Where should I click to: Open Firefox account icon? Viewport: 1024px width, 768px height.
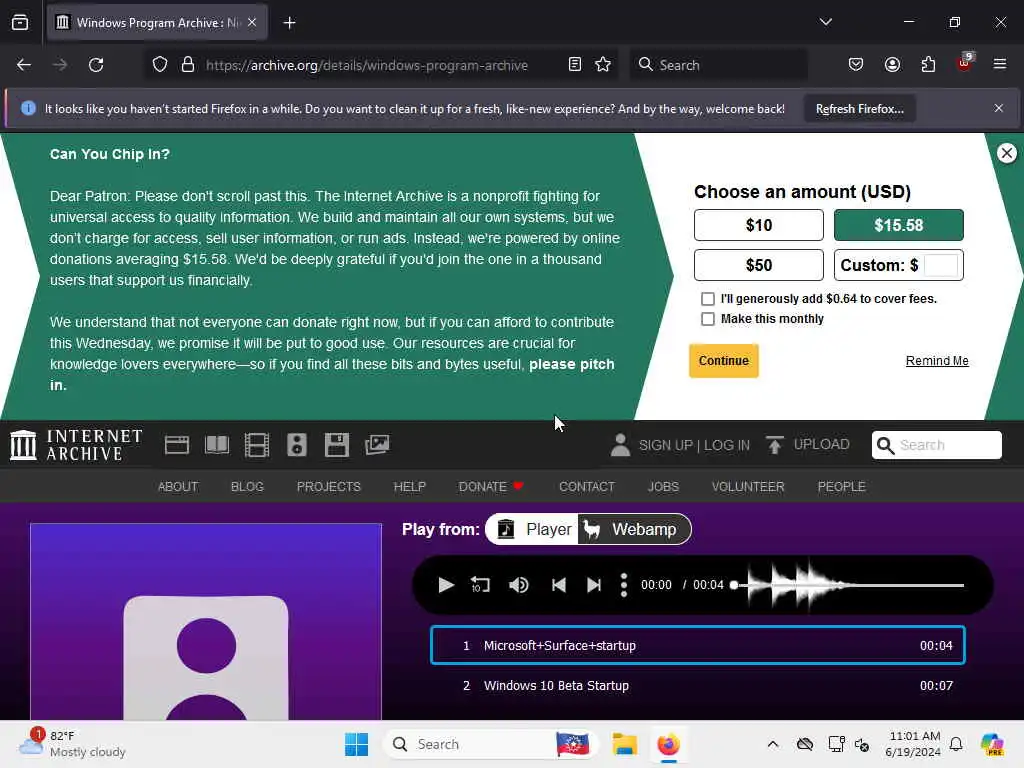click(892, 65)
